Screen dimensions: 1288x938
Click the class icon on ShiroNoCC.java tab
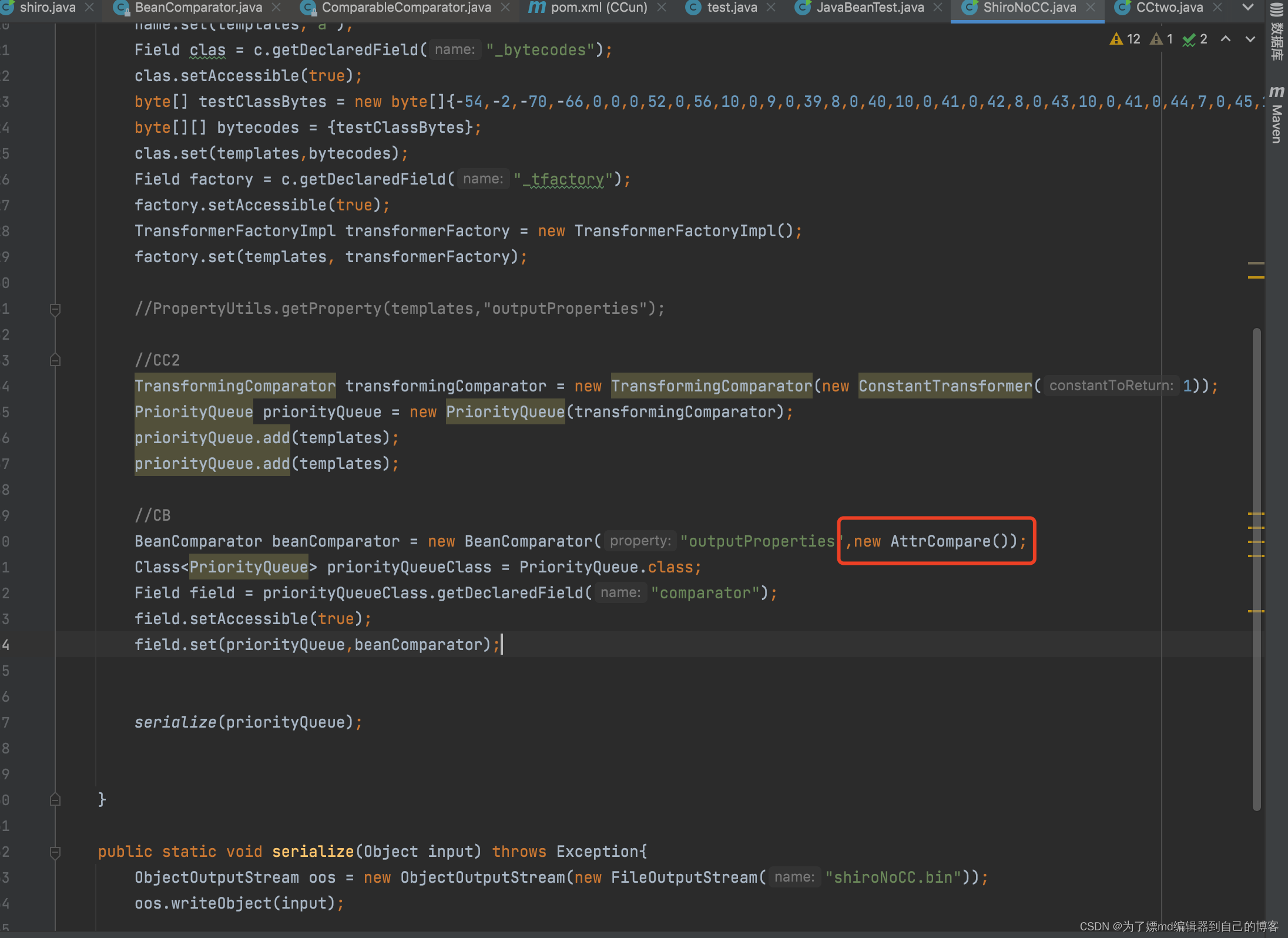pos(969,8)
